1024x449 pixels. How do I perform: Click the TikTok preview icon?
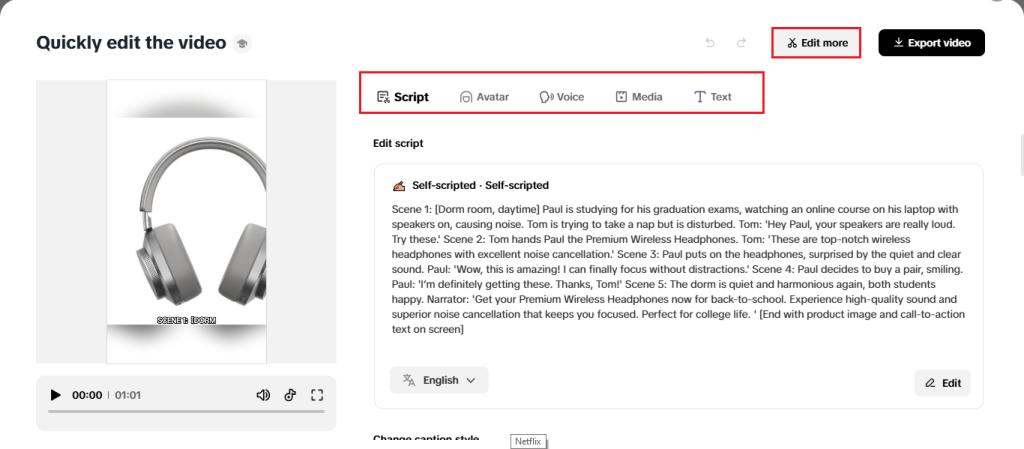(x=290, y=395)
